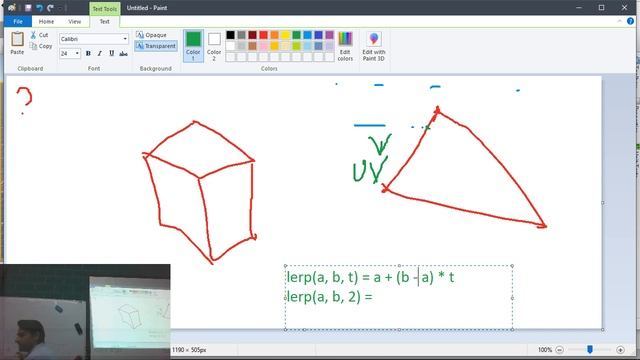This screenshot has height=360, width=640.
Task: Click inside the lerp text box first line
Action: click(370, 278)
